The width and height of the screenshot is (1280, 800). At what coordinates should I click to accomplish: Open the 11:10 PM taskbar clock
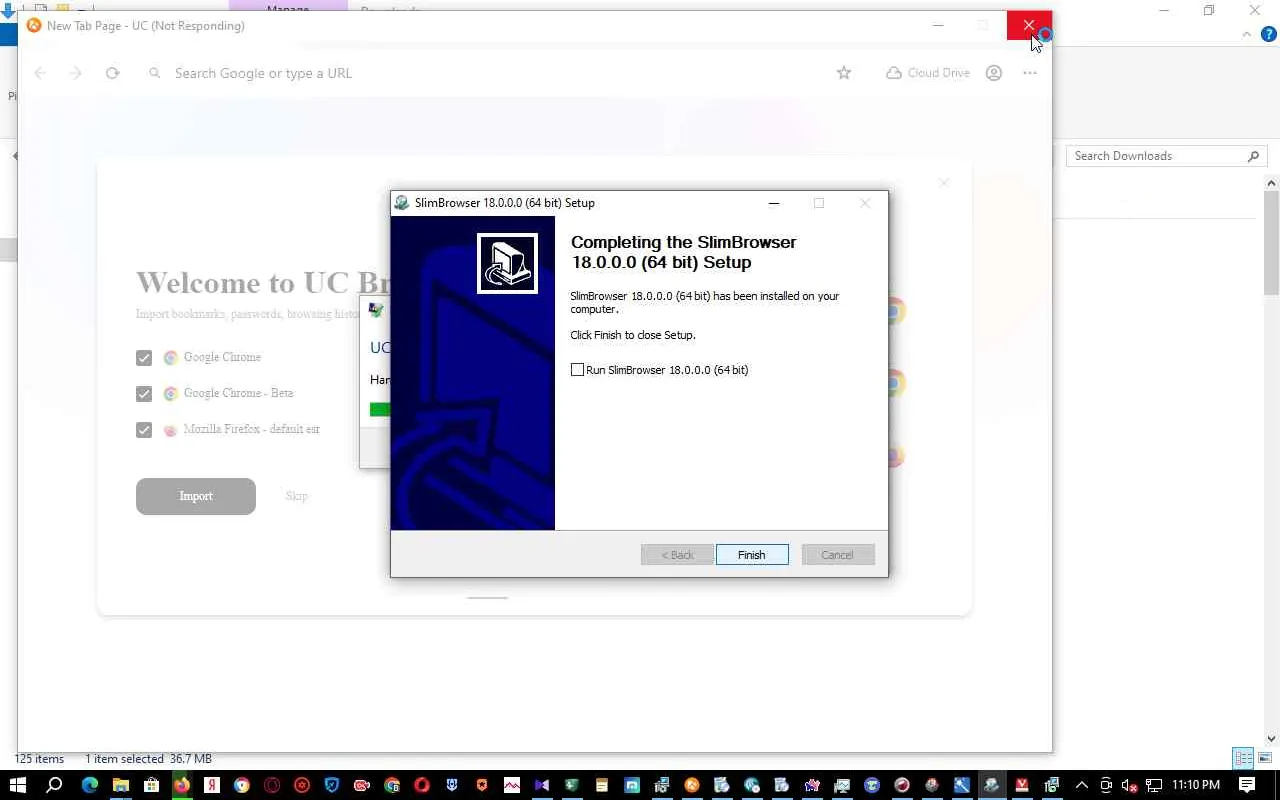[x=1196, y=785]
